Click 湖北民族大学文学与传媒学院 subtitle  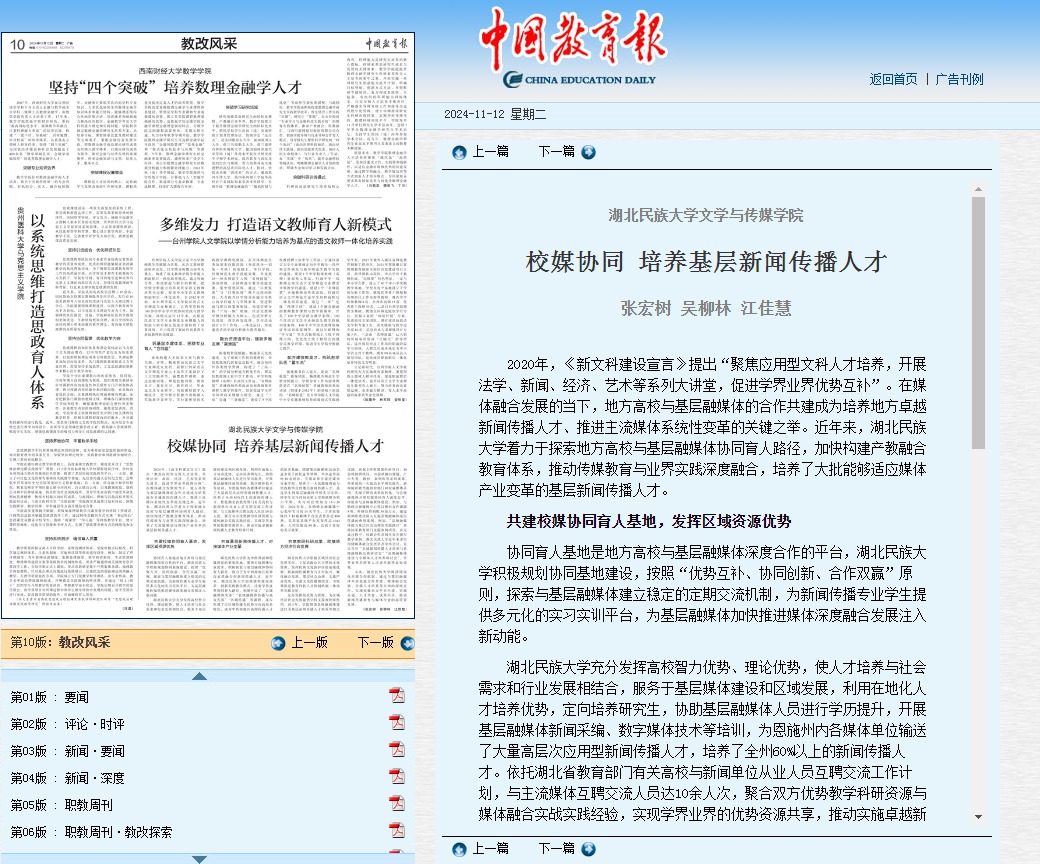pos(706,215)
